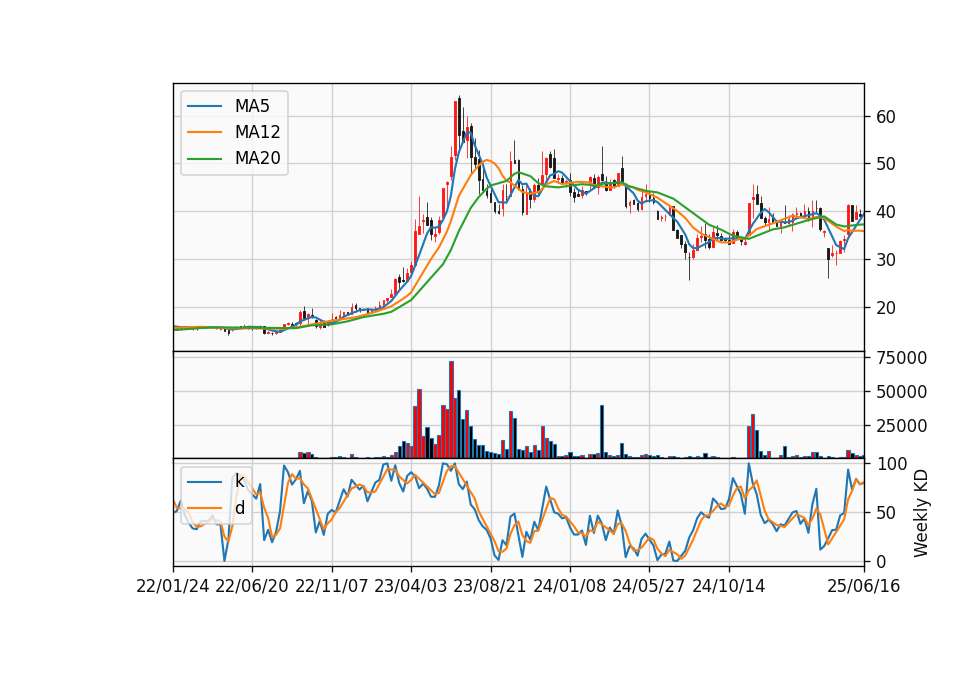Click the 22/06/20 date tick label

coord(252,586)
